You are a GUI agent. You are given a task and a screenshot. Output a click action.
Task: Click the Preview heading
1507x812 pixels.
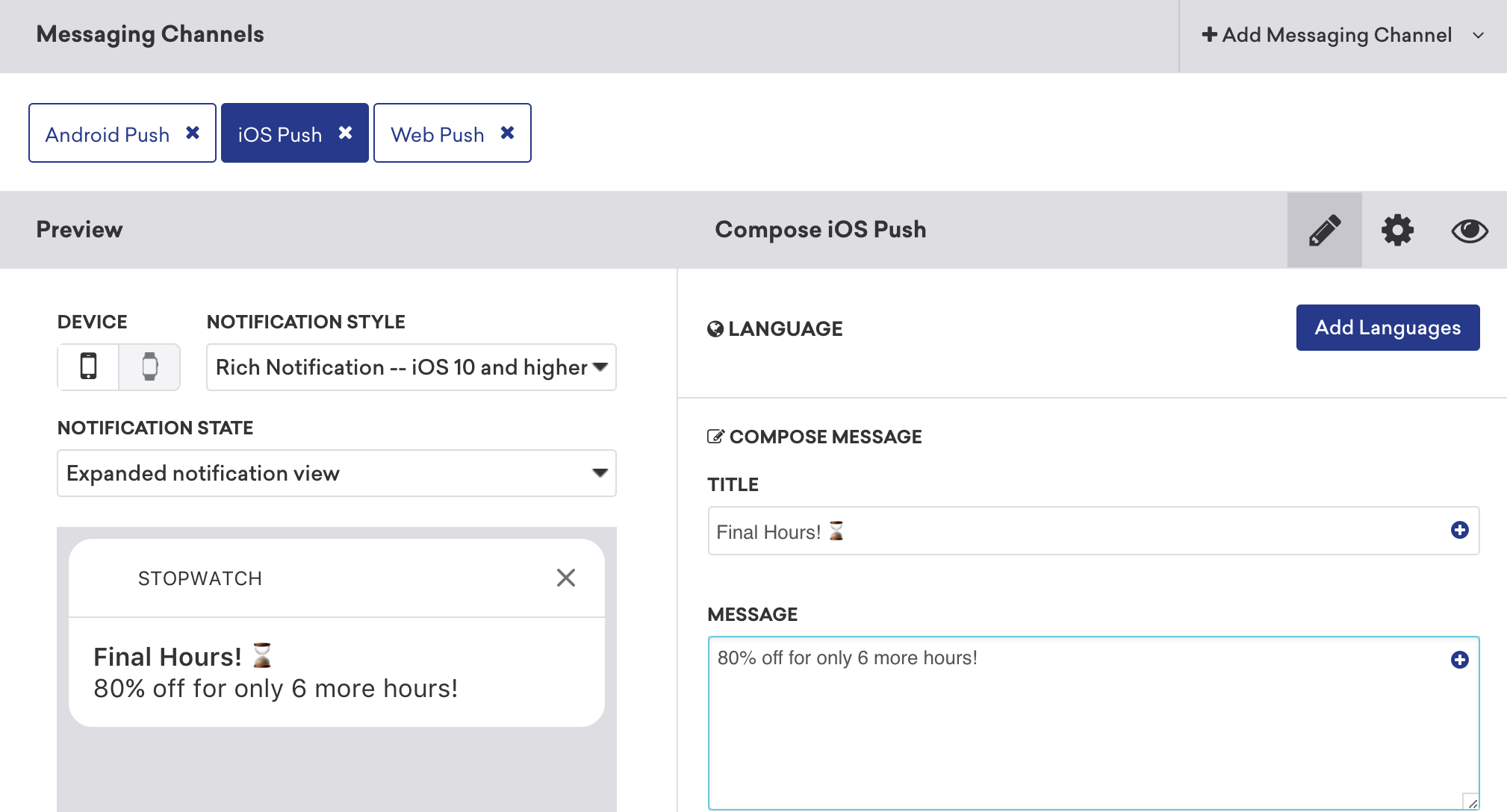(x=79, y=229)
